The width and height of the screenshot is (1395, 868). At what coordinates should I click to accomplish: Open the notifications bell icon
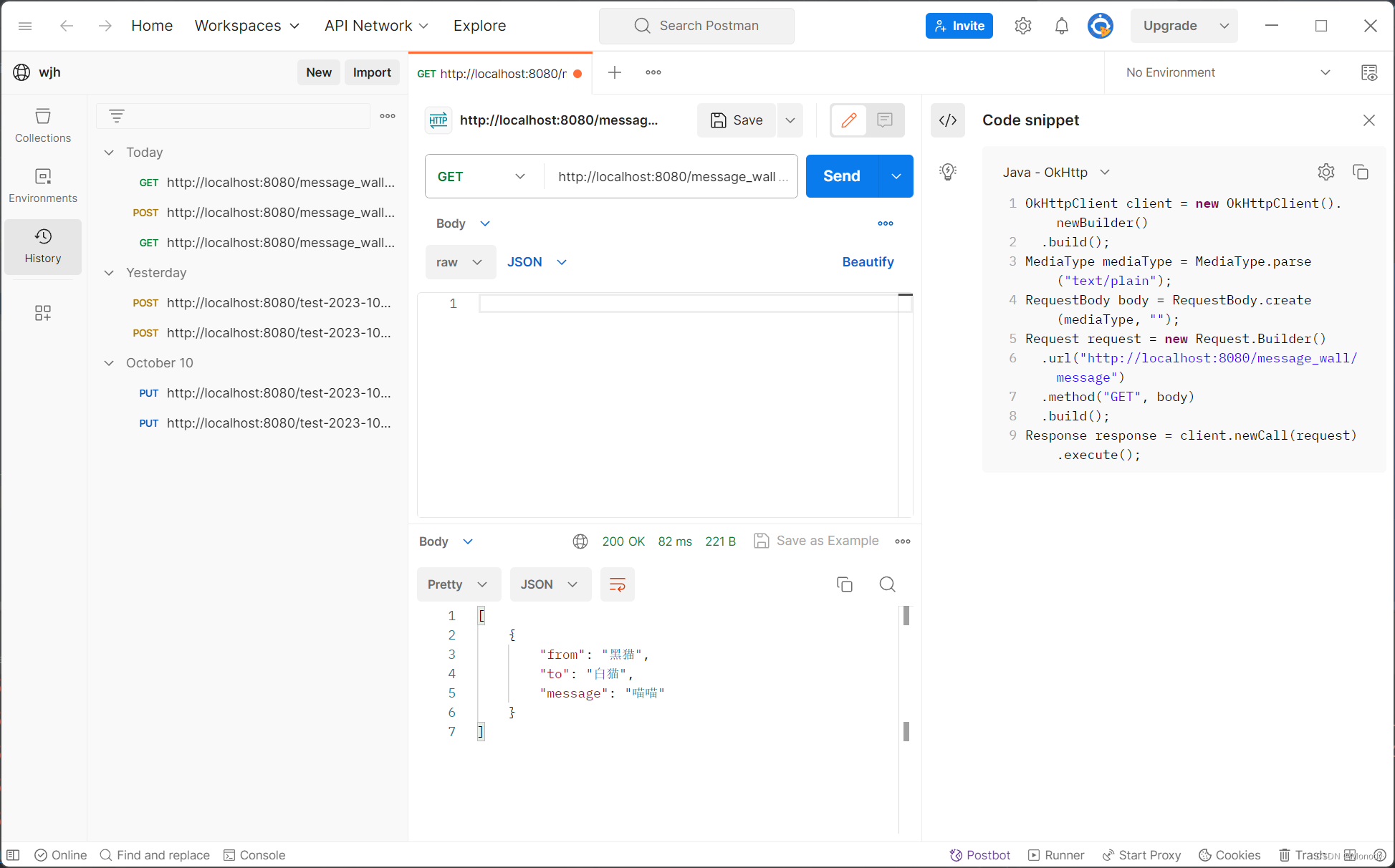click(1062, 26)
